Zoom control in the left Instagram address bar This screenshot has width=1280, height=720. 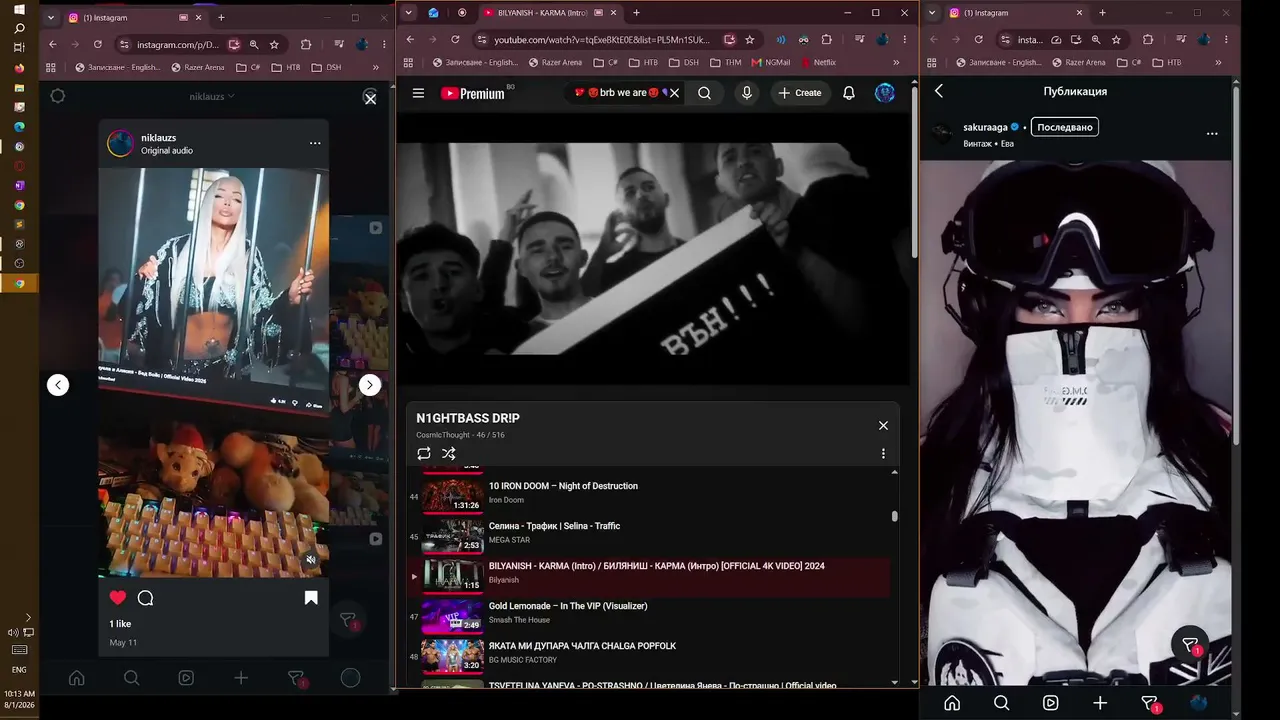click(254, 44)
